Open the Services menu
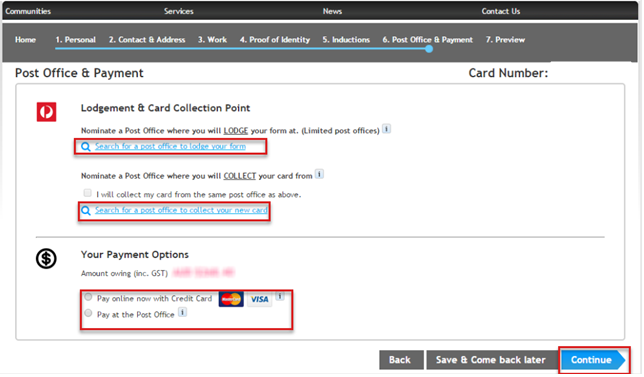Viewport: 644px width, 377px height. tap(179, 11)
